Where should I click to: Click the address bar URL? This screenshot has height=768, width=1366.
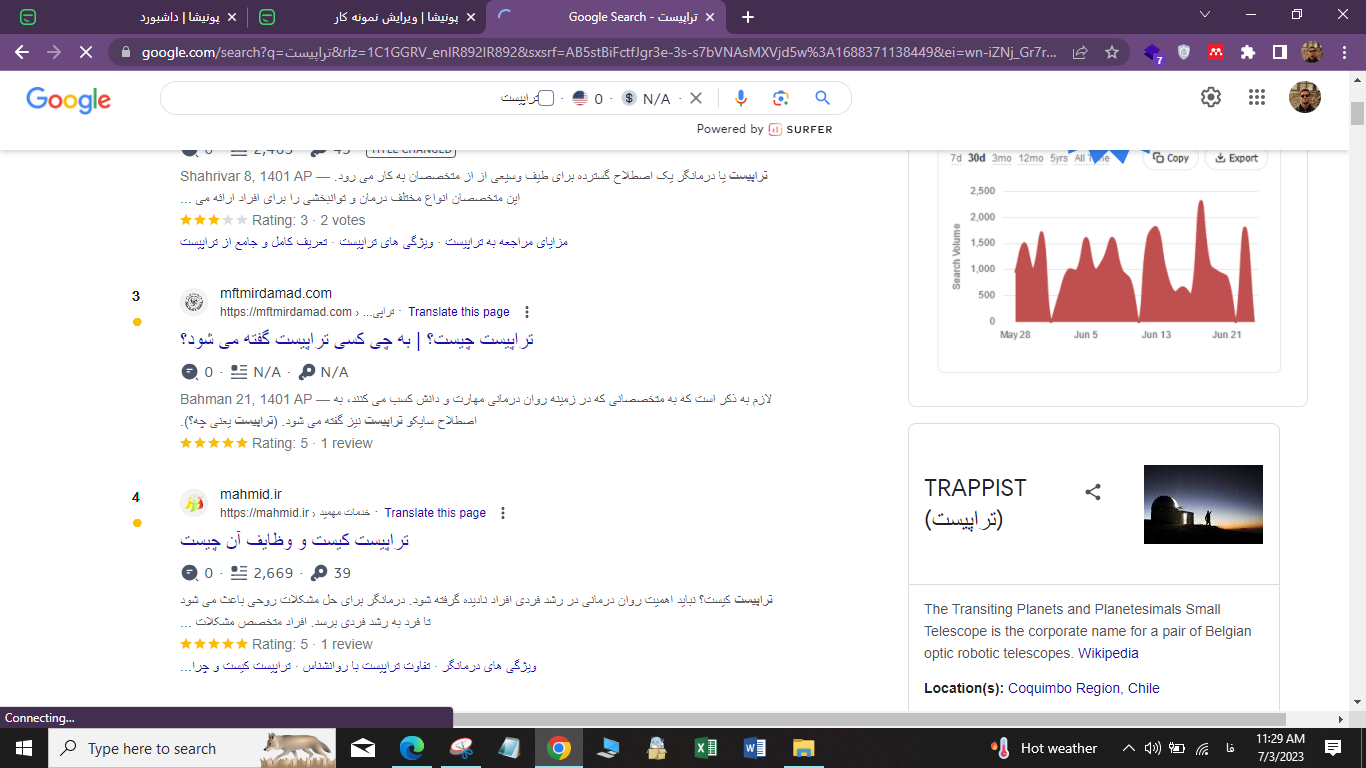click(x=598, y=52)
